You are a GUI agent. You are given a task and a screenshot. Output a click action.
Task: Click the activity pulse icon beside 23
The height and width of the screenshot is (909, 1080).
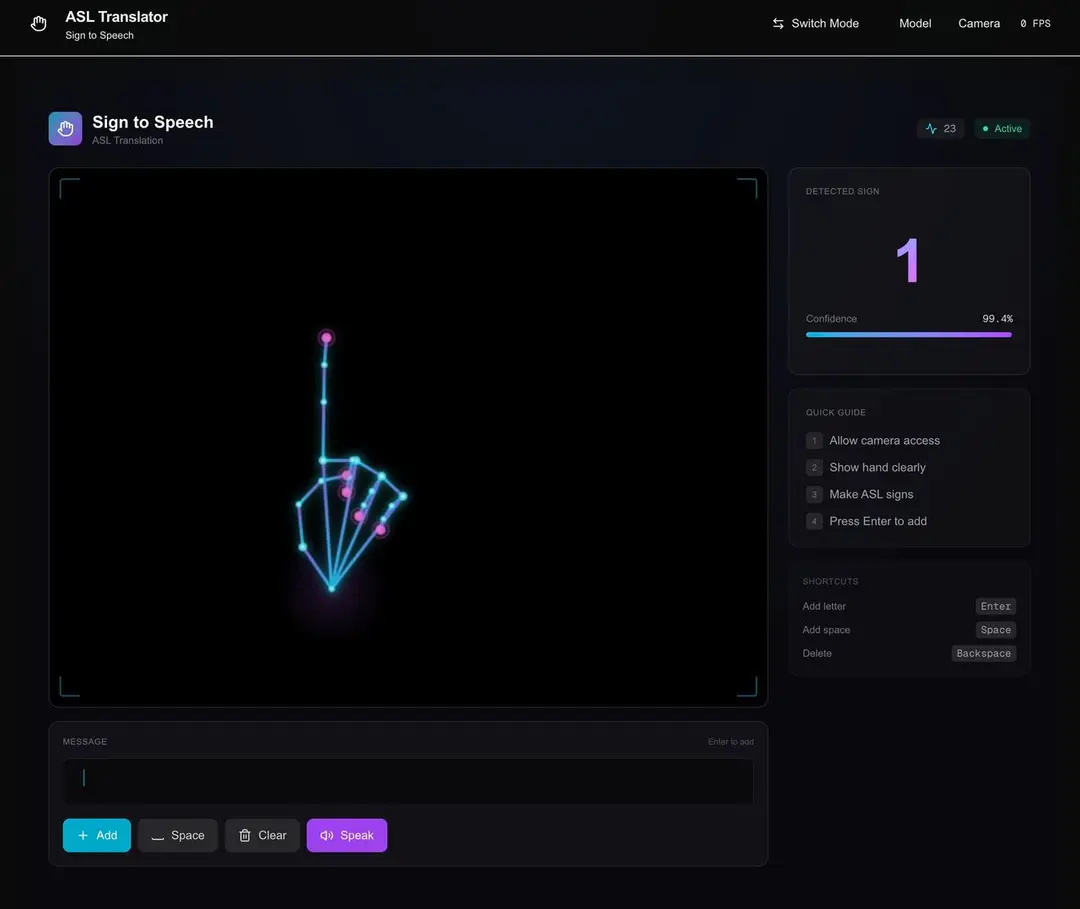[x=931, y=129]
